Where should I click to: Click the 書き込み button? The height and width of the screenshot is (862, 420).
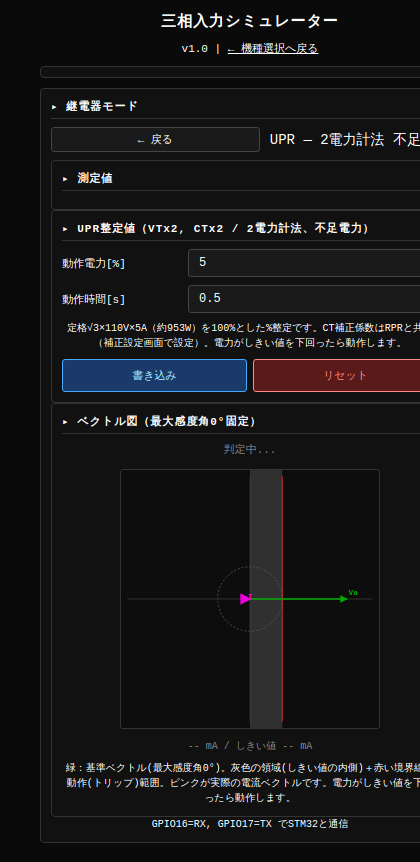pos(154,375)
